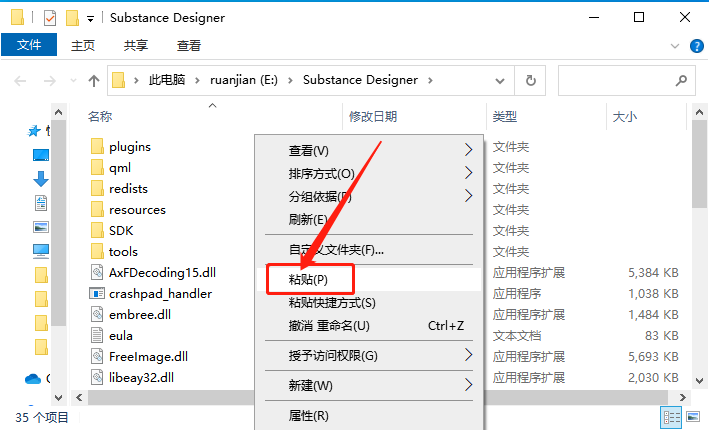Sort by the 类型 column header
Viewport: 709px width, 430px height.
coord(505,117)
